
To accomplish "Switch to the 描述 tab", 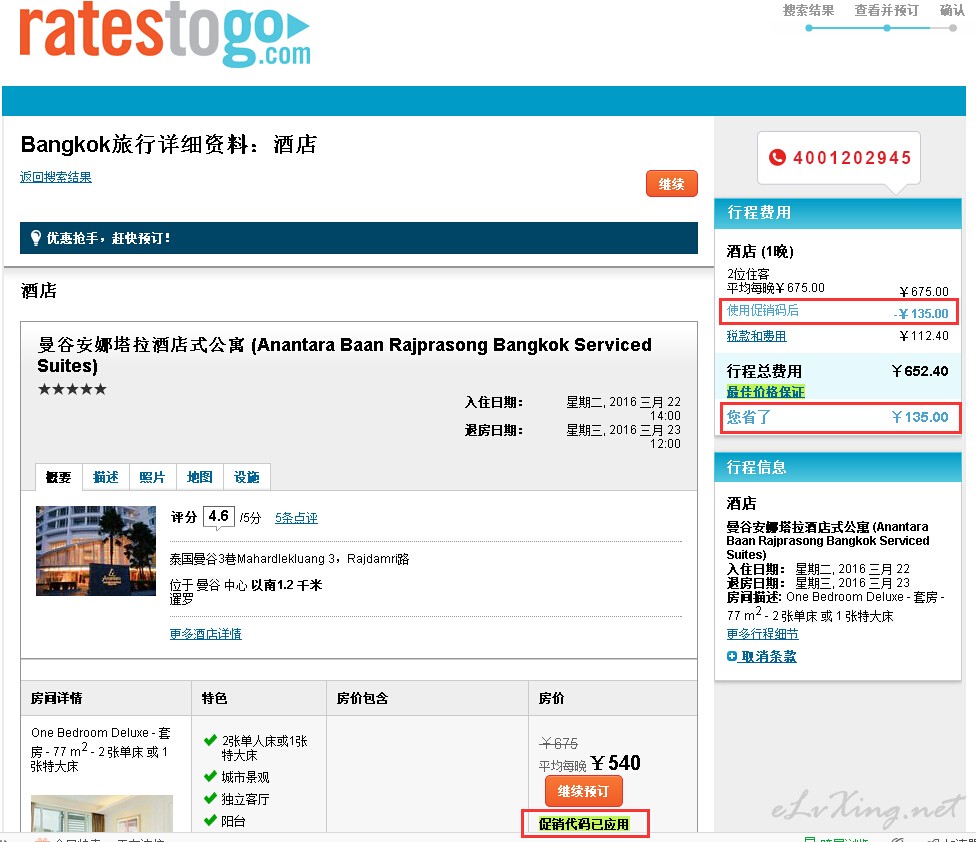I will 105,477.
